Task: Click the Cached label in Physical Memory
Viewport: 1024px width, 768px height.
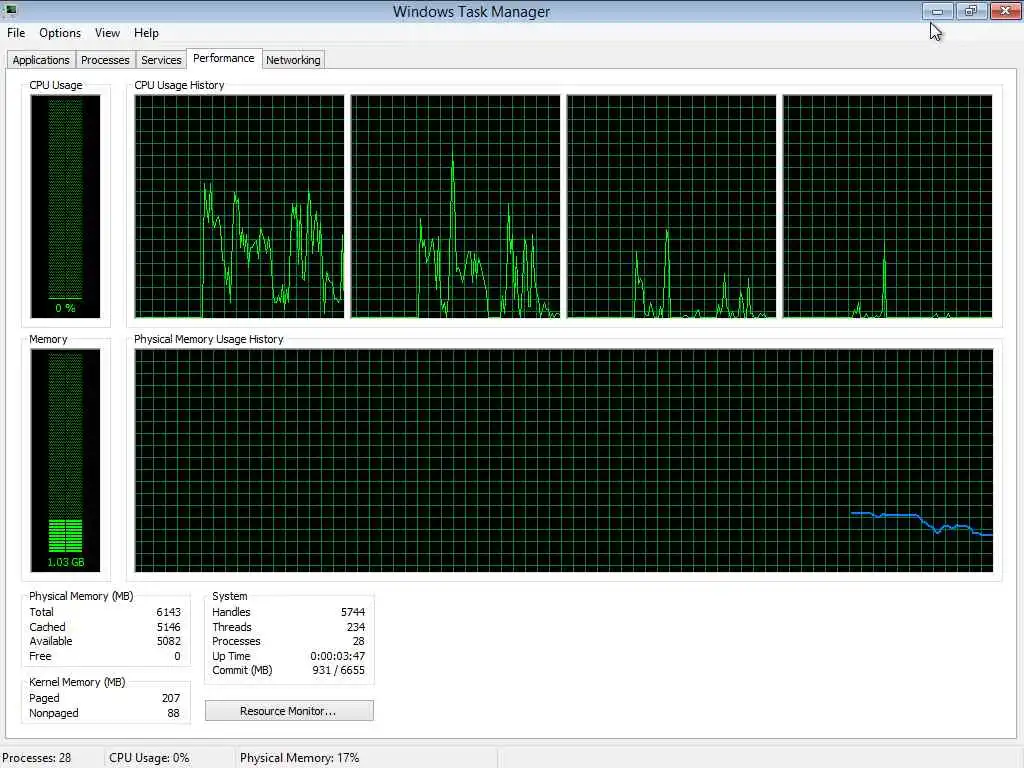Action: pos(47,627)
